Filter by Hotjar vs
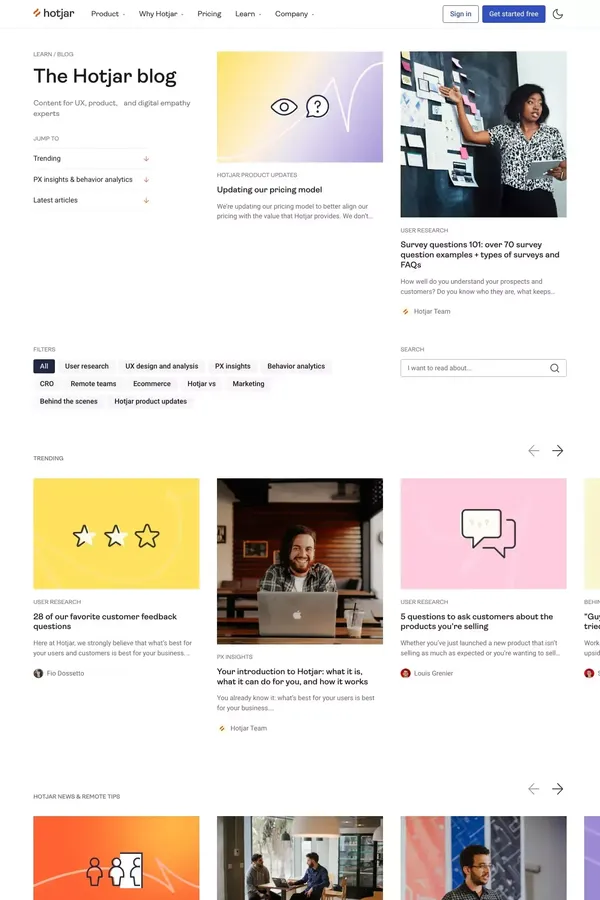600x900 pixels. 202,384
